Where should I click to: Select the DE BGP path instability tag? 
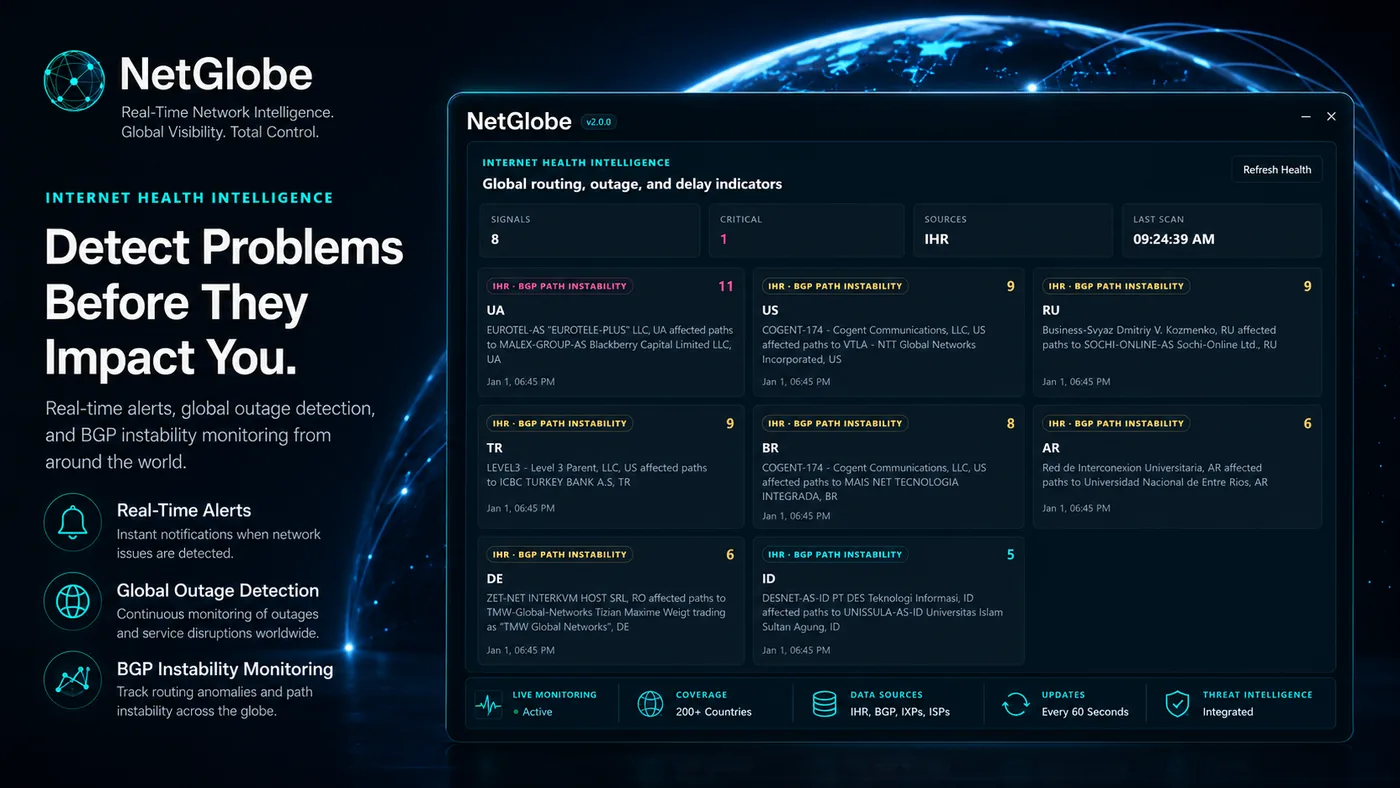coord(559,554)
